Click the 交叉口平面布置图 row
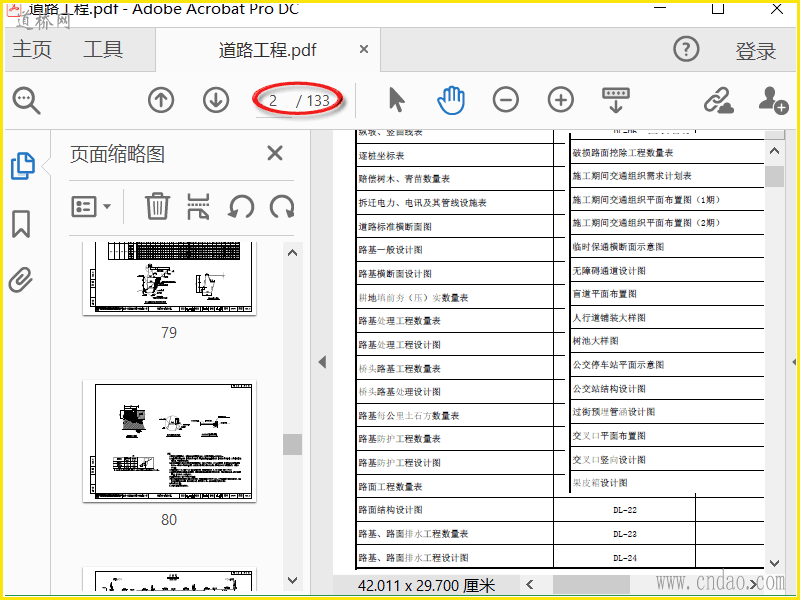Screen dimensions: 800x600 click(667, 436)
